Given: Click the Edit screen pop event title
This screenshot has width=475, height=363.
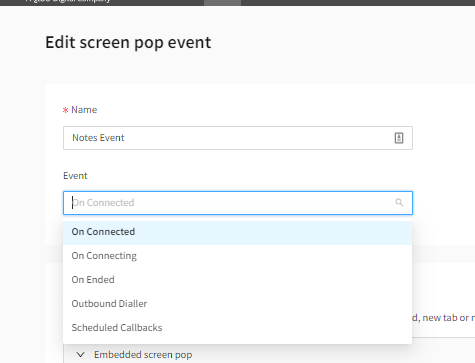Looking at the screenshot, I should (128, 43).
